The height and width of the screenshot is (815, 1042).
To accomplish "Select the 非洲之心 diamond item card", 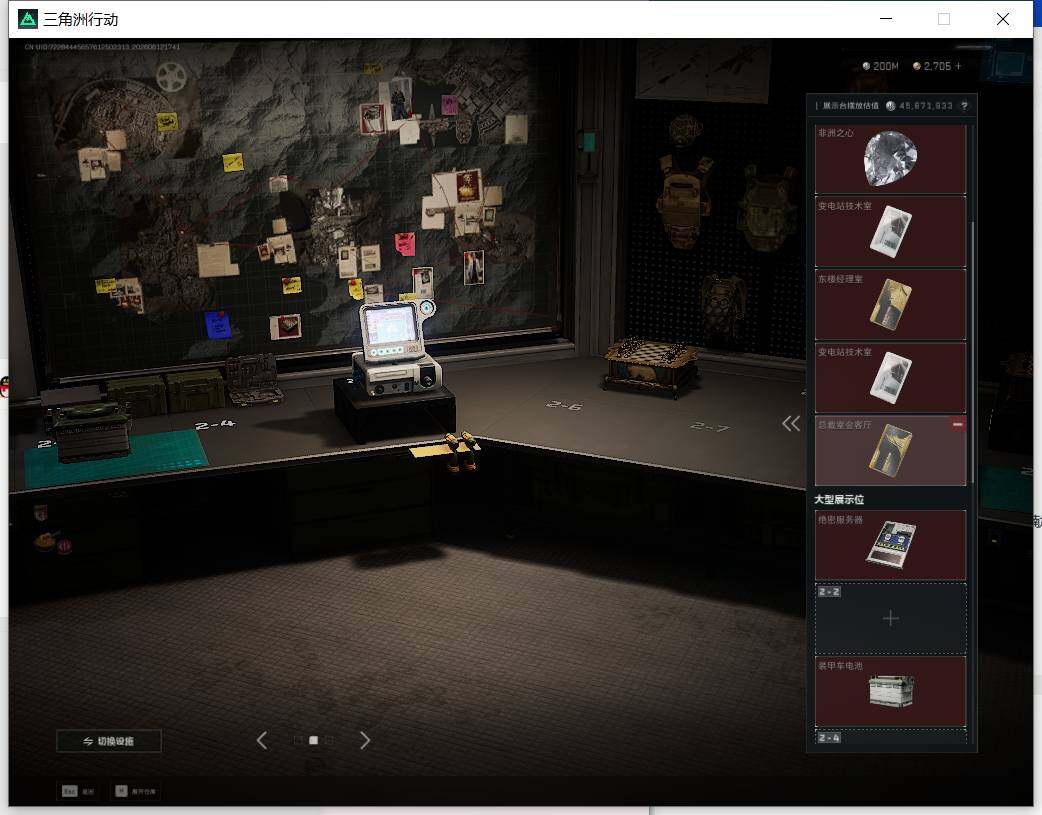I will pos(890,159).
